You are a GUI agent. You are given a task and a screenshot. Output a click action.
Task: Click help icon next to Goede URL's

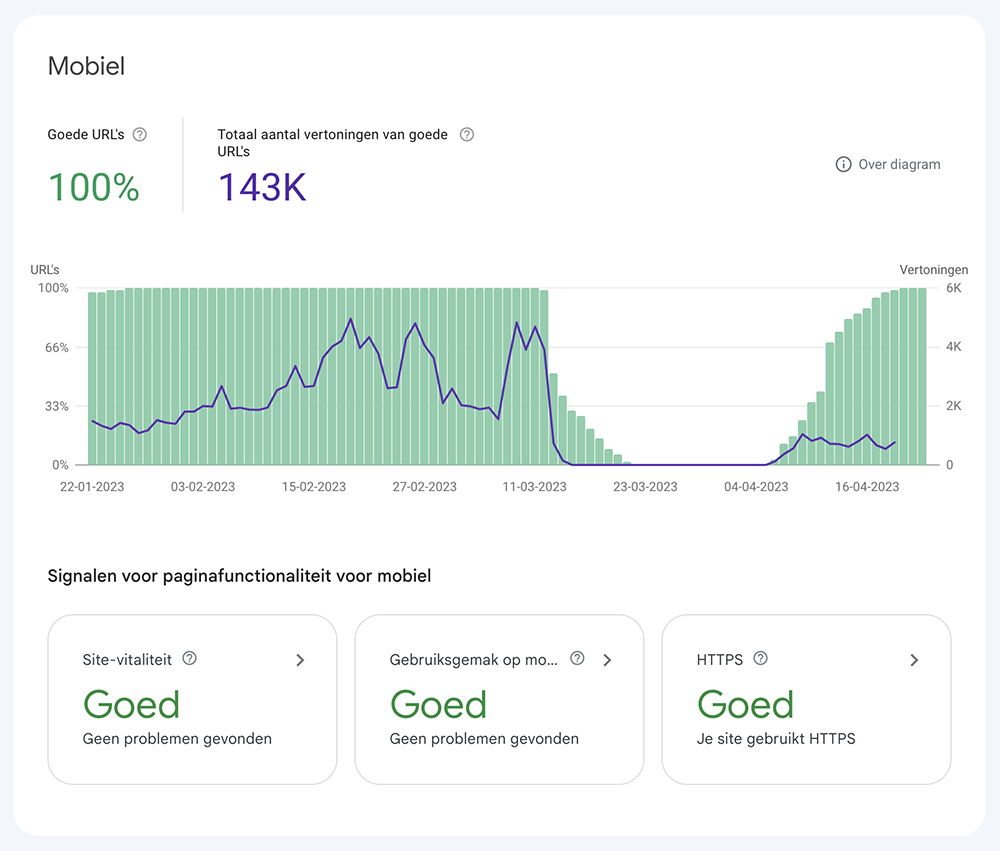coord(140,135)
